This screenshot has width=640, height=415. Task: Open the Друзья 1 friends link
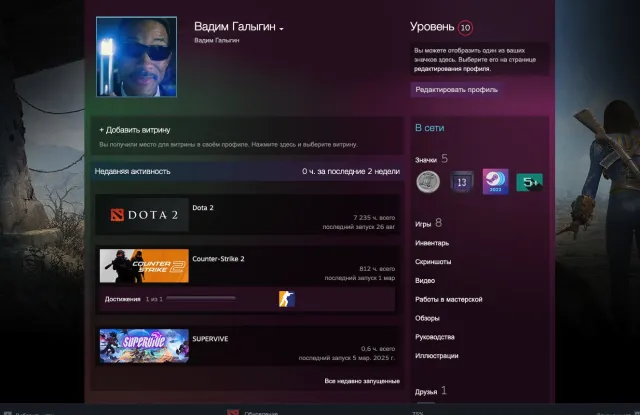point(431,391)
